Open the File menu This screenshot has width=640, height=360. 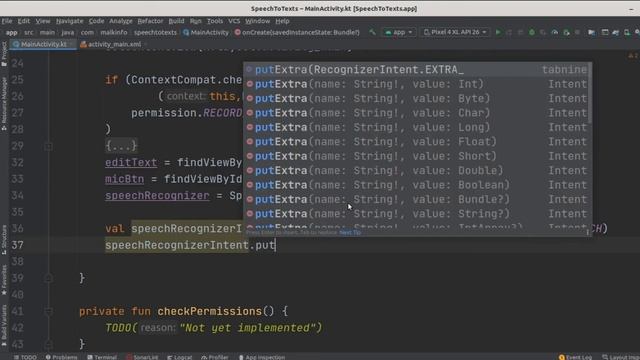pos(7,21)
